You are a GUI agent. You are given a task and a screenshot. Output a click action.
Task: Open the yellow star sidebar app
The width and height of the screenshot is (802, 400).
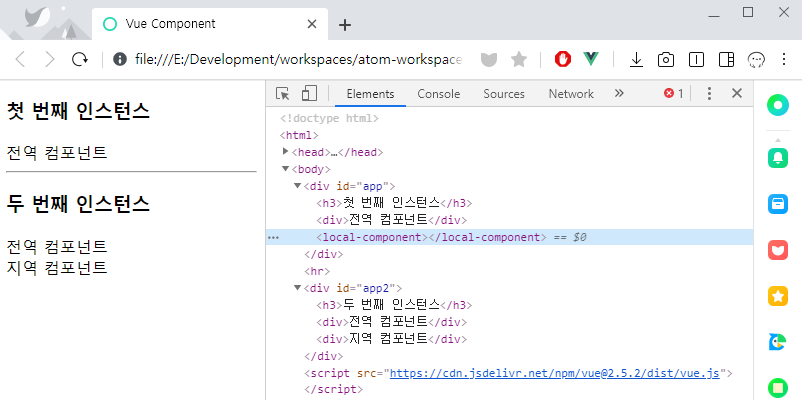click(777, 296)
